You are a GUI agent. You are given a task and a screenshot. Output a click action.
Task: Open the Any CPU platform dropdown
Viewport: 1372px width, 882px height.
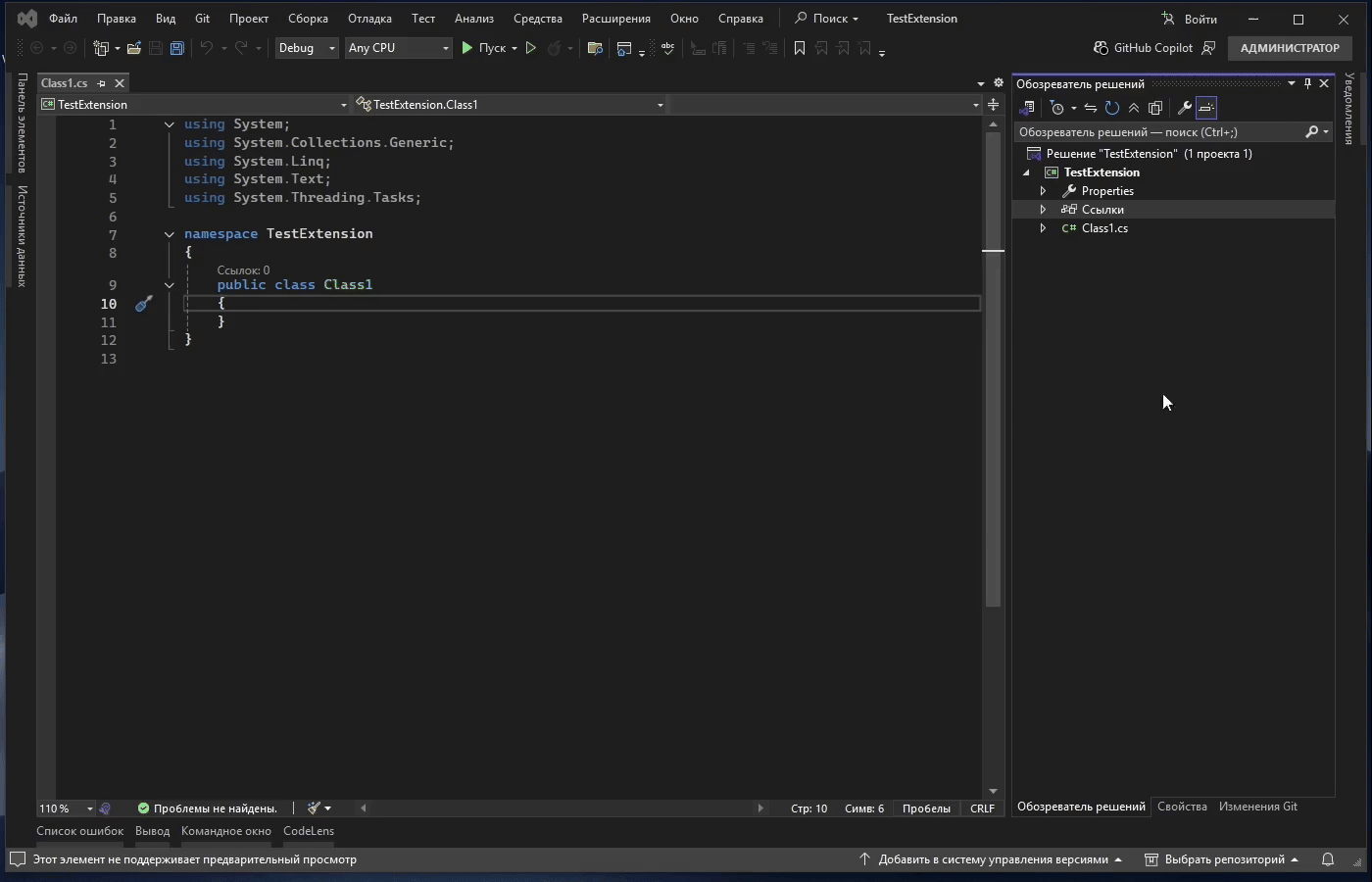[x=398, y=48]
